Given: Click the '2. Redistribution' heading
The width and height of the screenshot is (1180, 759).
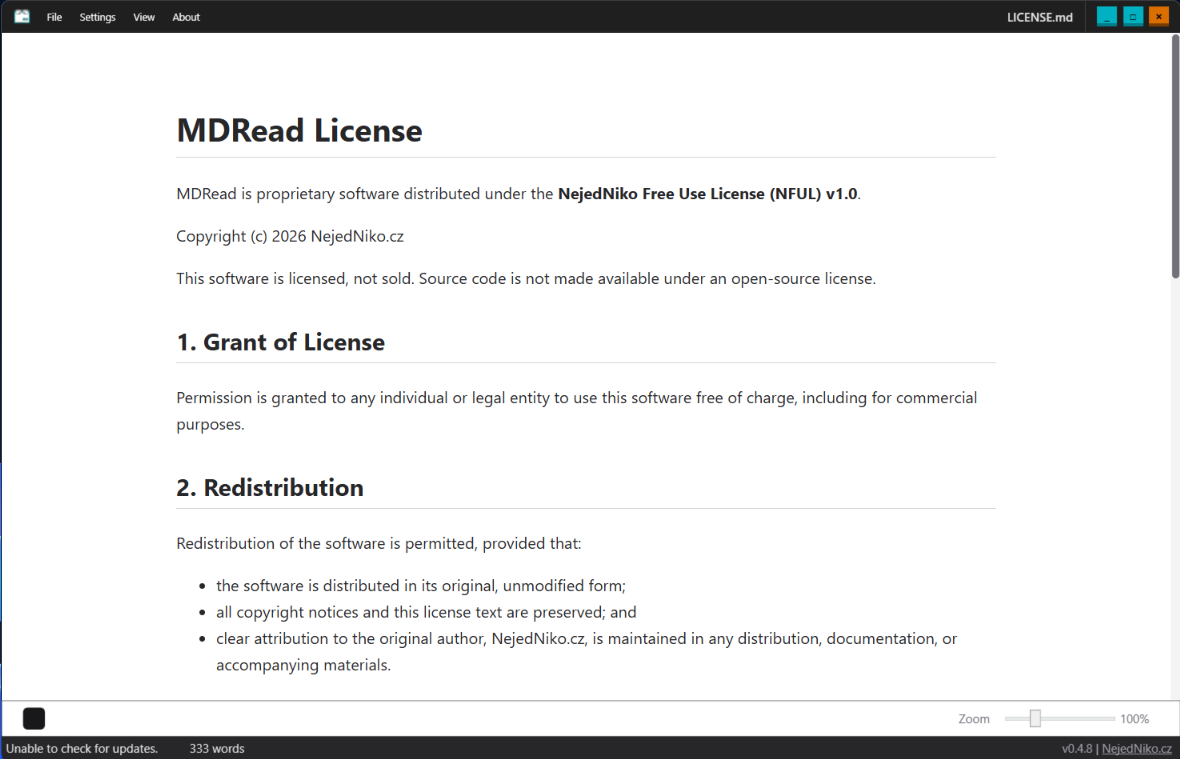Looking at the screenshot, I should pyautogui.click(x=270, y=487).
